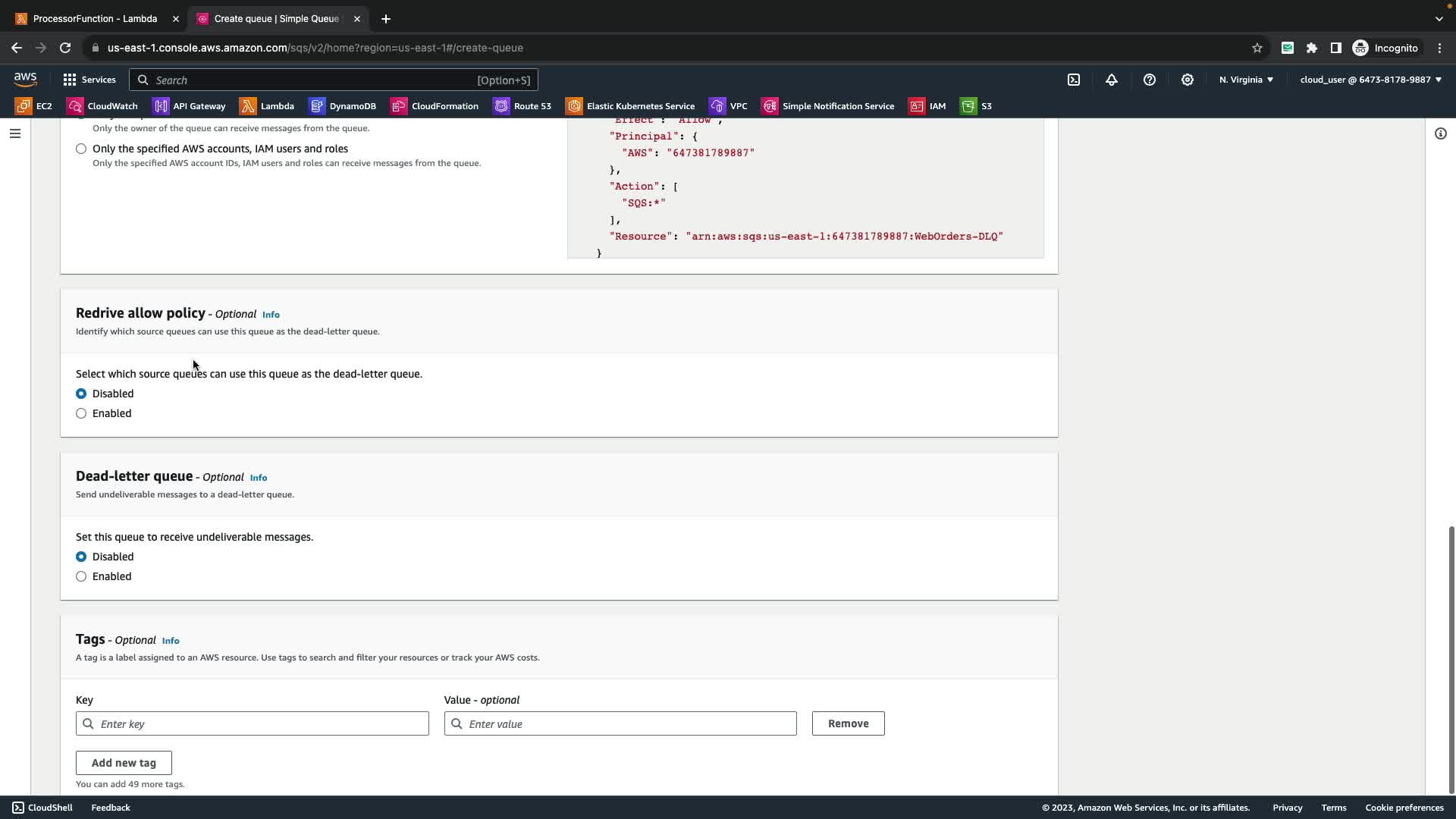Open the right-side info panel icon
The image size is (1456, 819).
(1440, 133)
